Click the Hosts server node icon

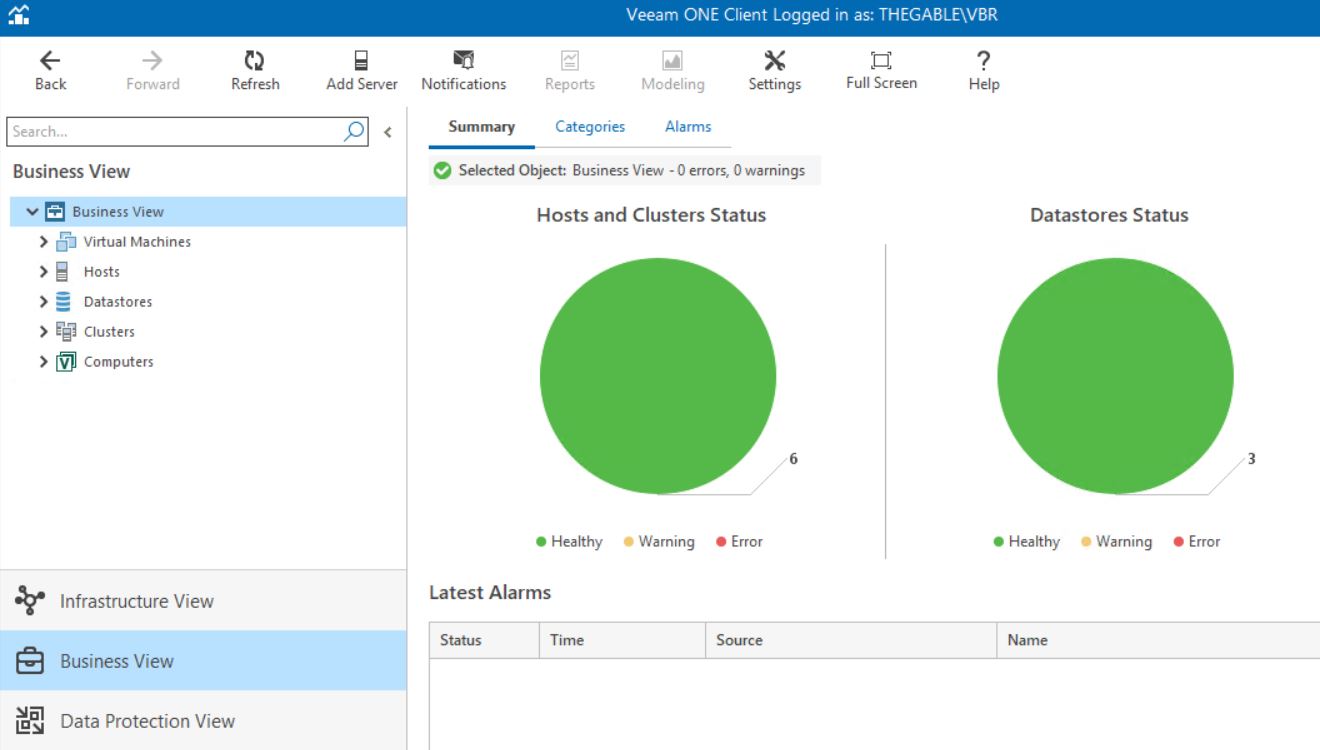[x=62, y=271]
